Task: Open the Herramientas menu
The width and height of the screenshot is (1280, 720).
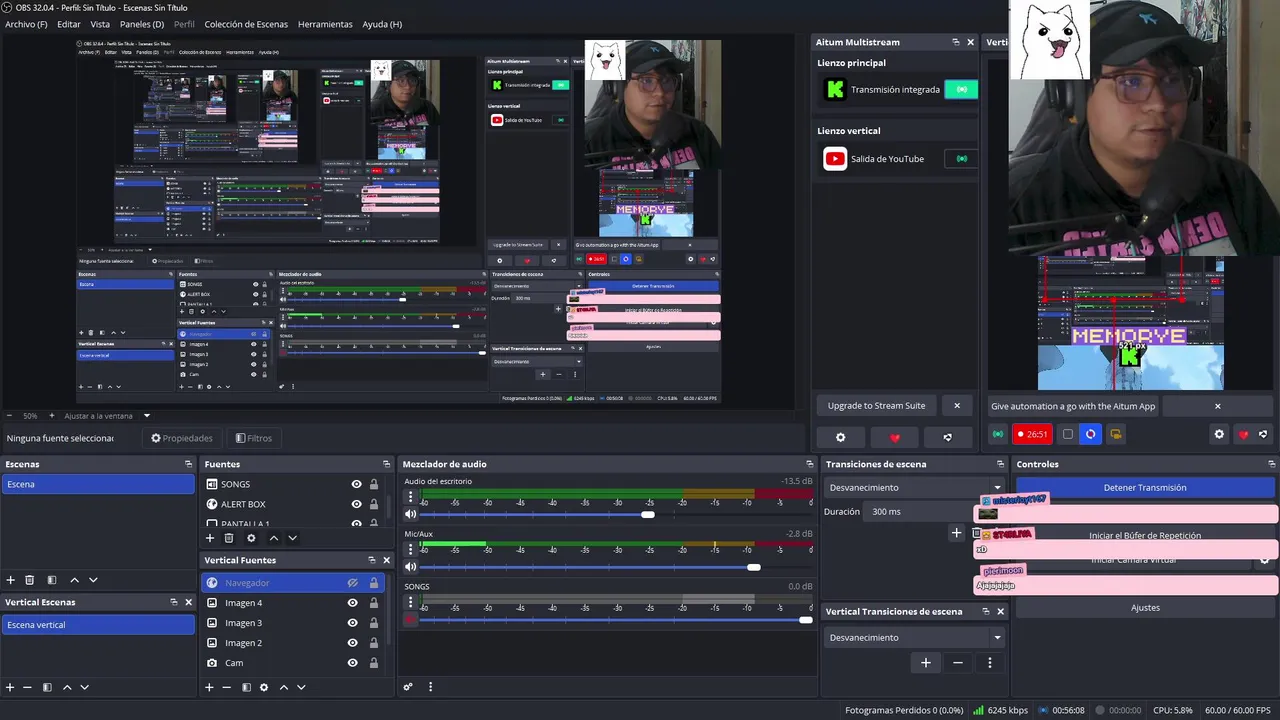Action: point(325,24)
